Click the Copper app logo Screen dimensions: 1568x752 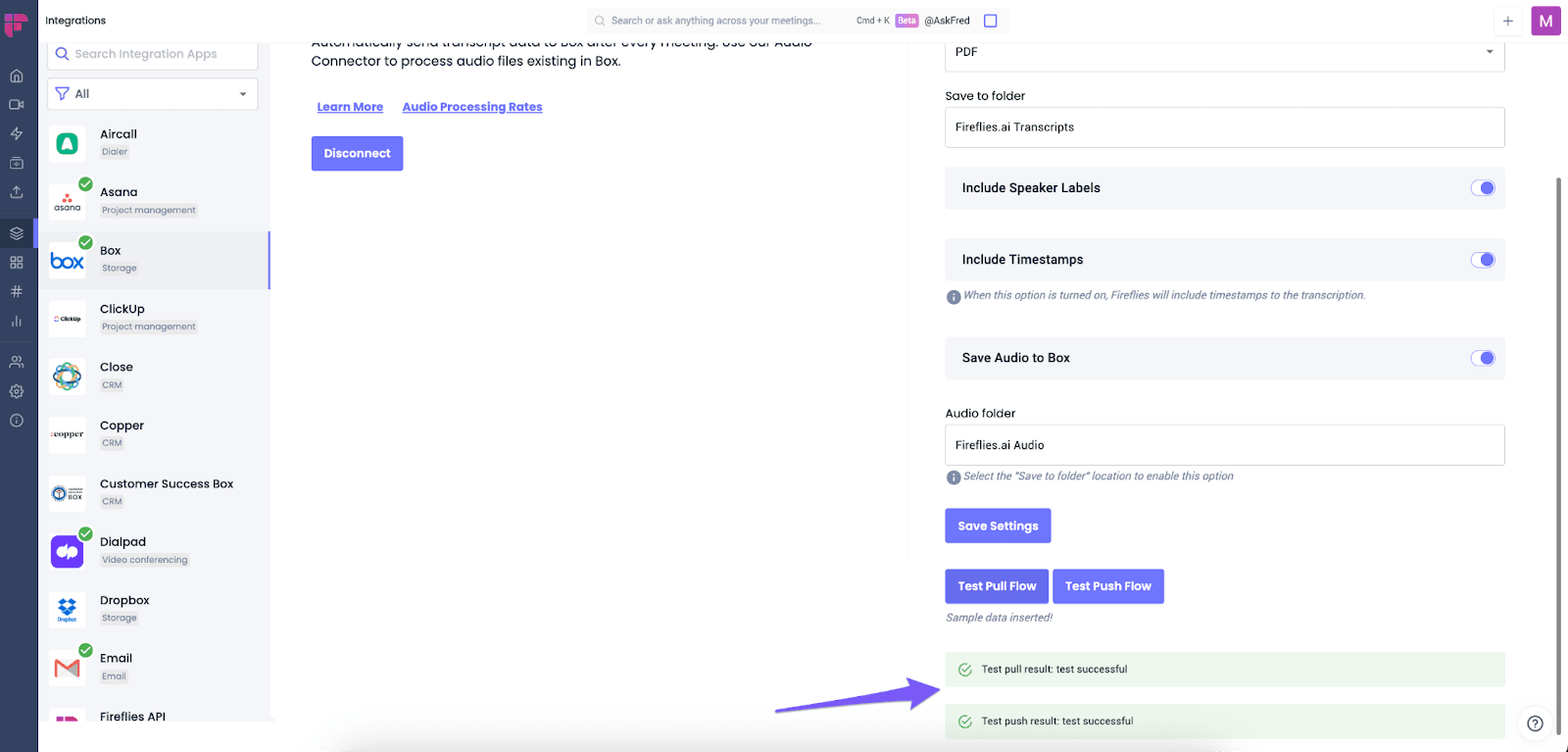[67, 434]
